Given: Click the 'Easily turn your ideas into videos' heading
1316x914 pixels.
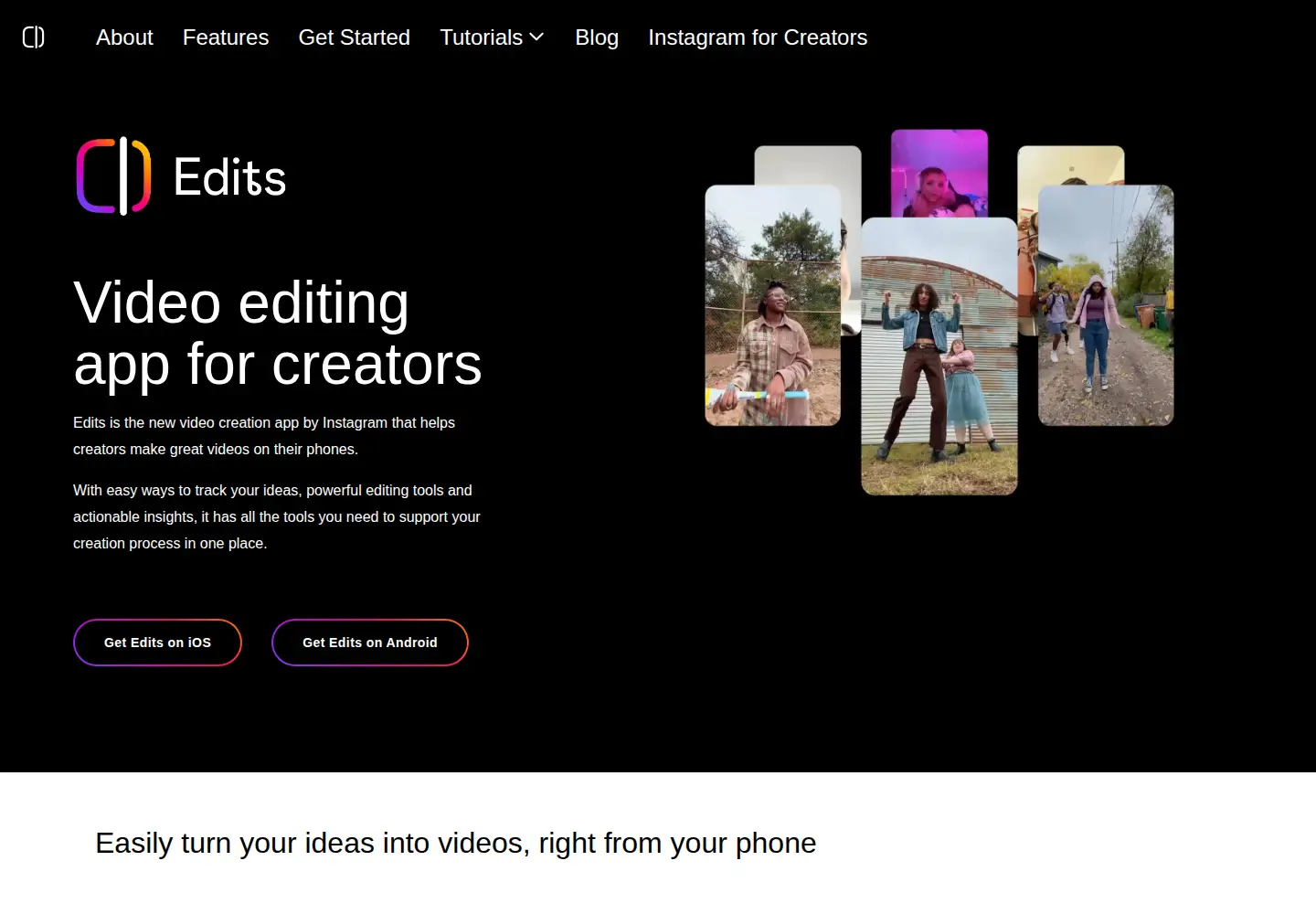Looking at the screenshot, I should (456, 843).
